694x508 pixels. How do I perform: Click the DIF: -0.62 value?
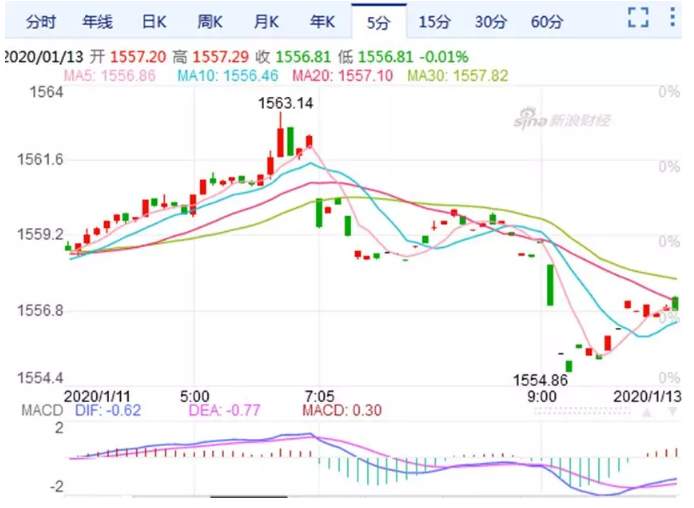click(x=108, y=410)
